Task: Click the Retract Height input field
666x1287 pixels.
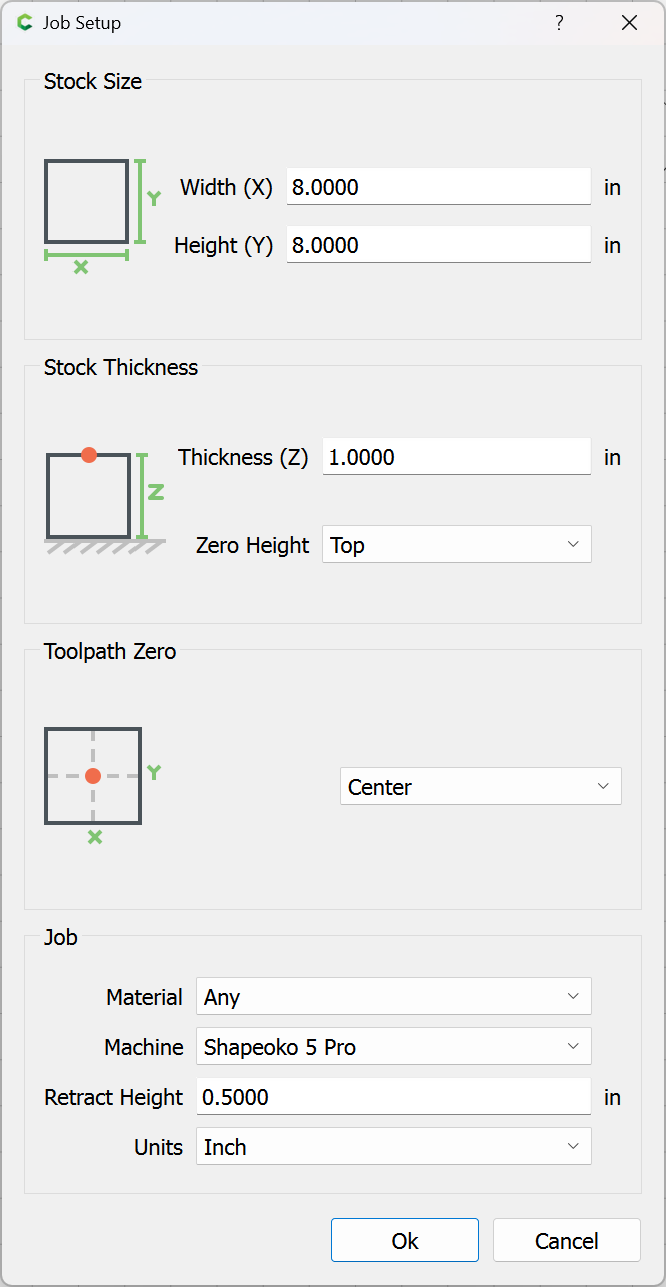Action: (394, 1097)
